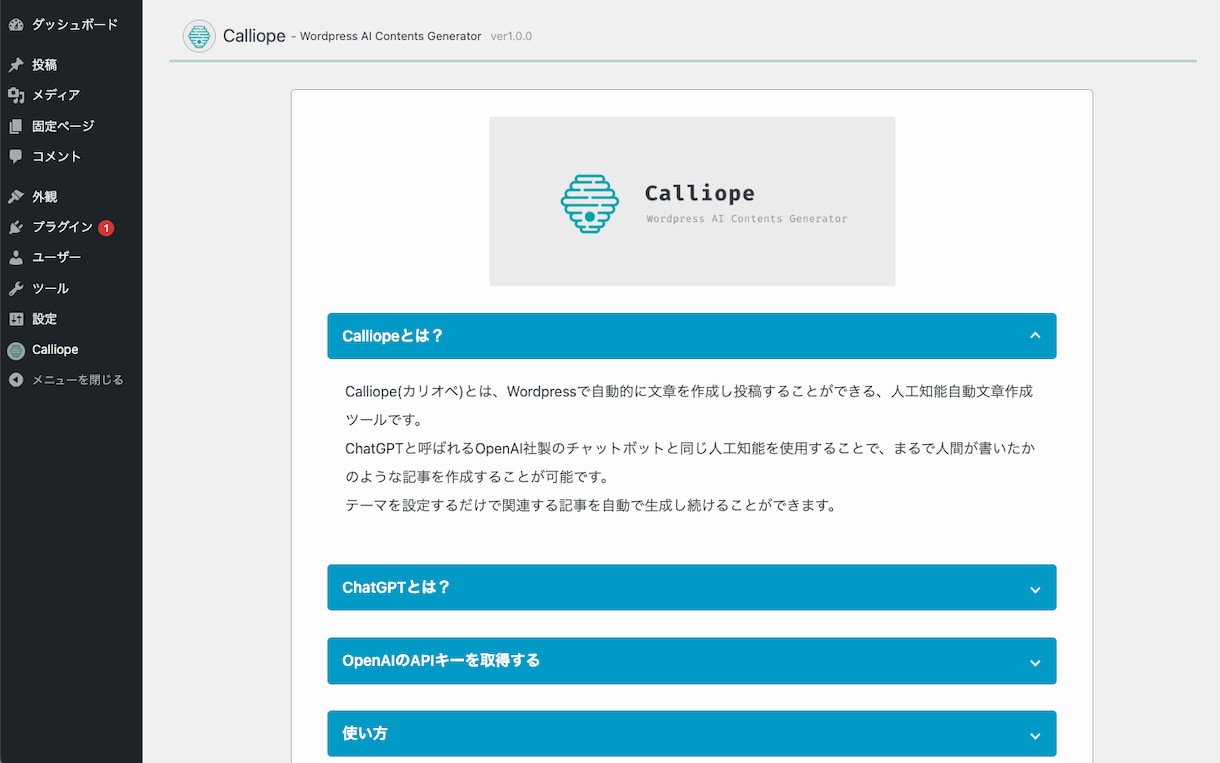1220x763 pixels.
Task: Click the down chevron on 使い方
Action: [x=1035, y=736]
